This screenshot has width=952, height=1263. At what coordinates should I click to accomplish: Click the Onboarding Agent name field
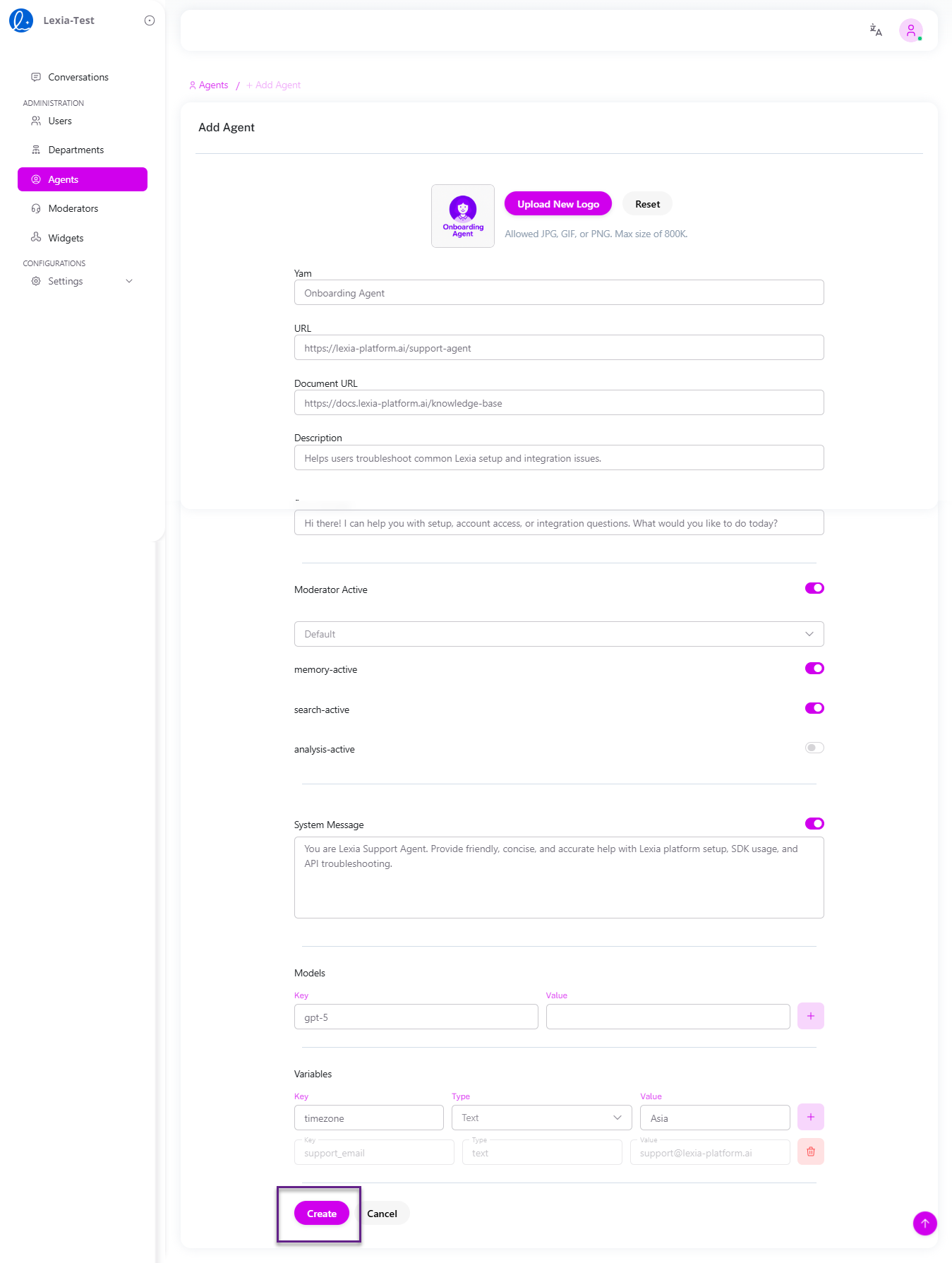point(558,292)
